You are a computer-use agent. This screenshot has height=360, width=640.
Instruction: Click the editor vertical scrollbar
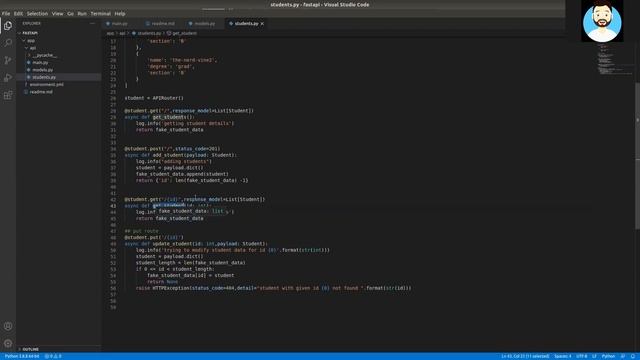coord(638,155)
